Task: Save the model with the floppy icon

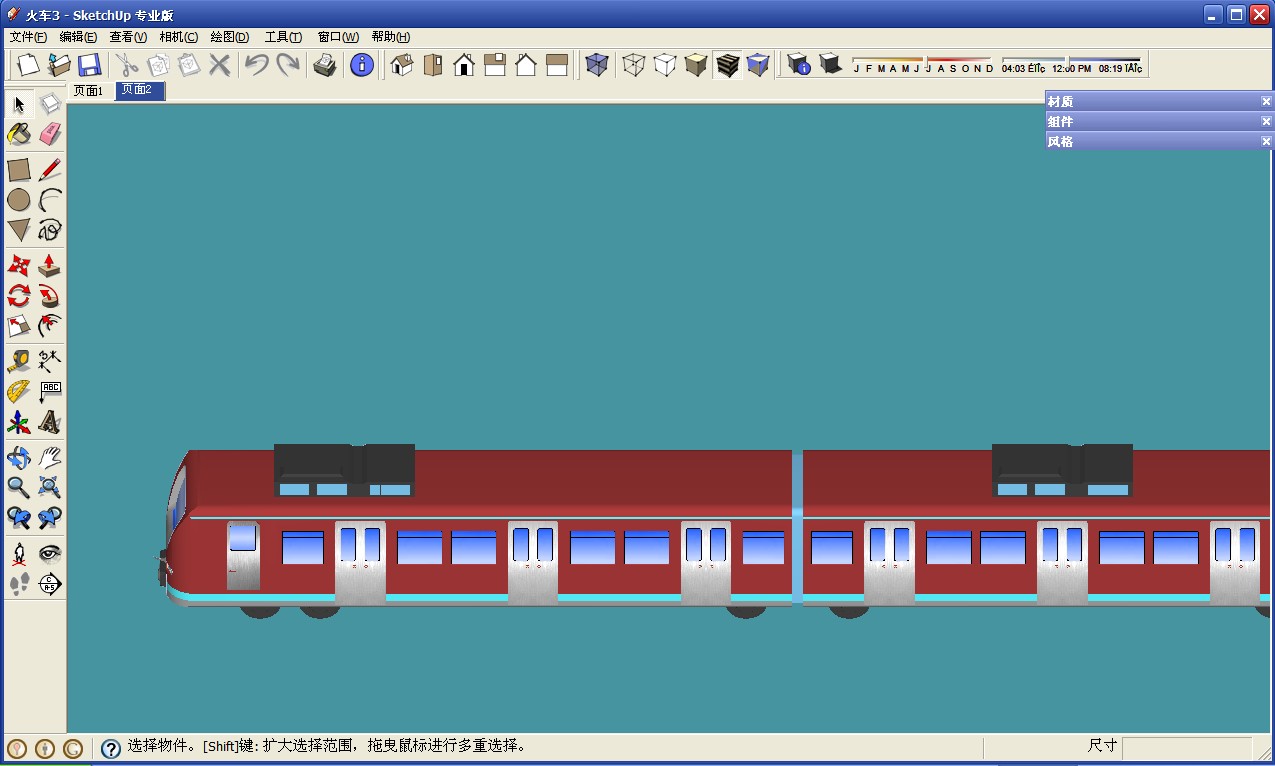Action: (89, 65)
